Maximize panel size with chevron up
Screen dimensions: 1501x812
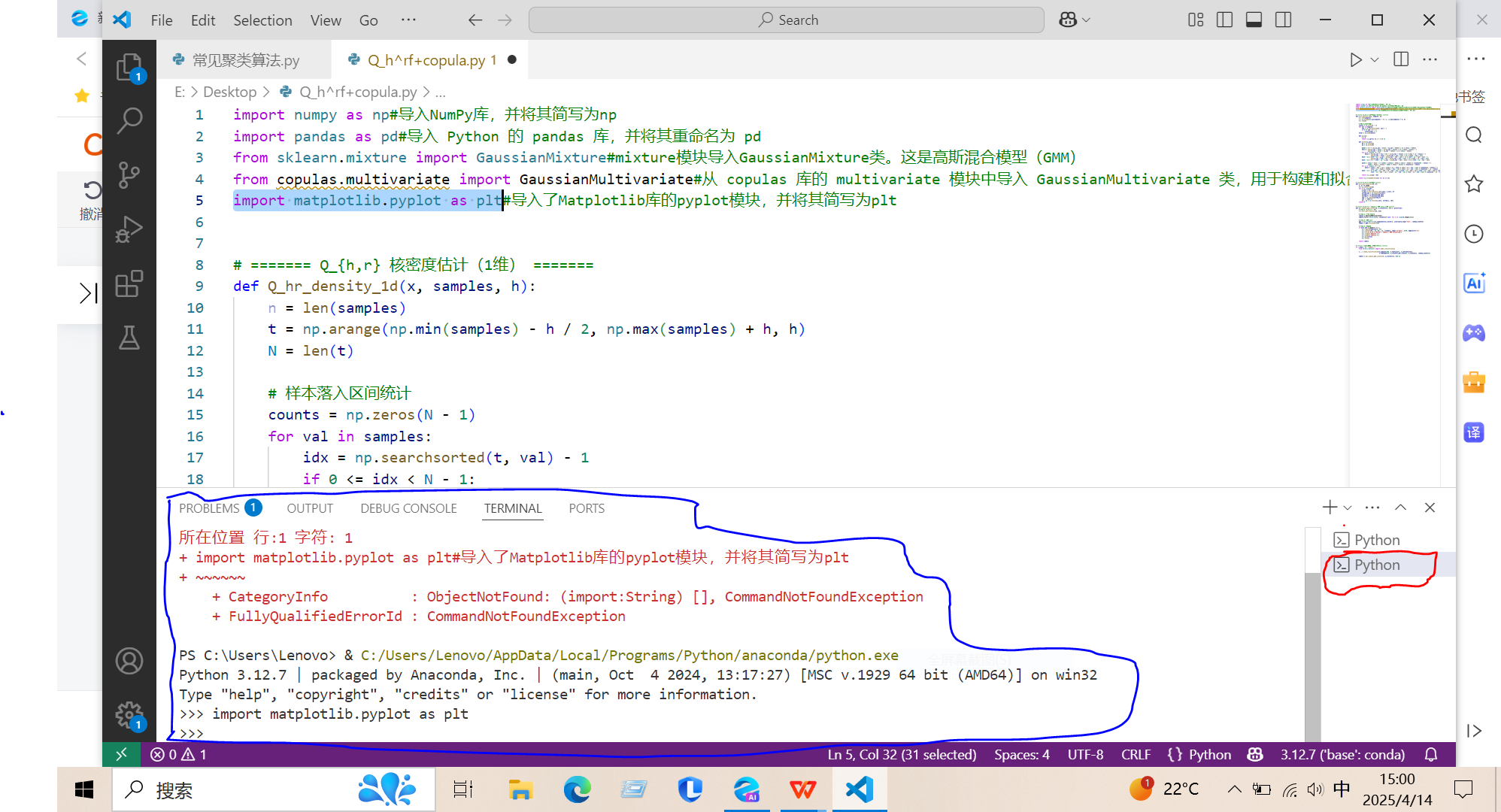coord(1400,507)
